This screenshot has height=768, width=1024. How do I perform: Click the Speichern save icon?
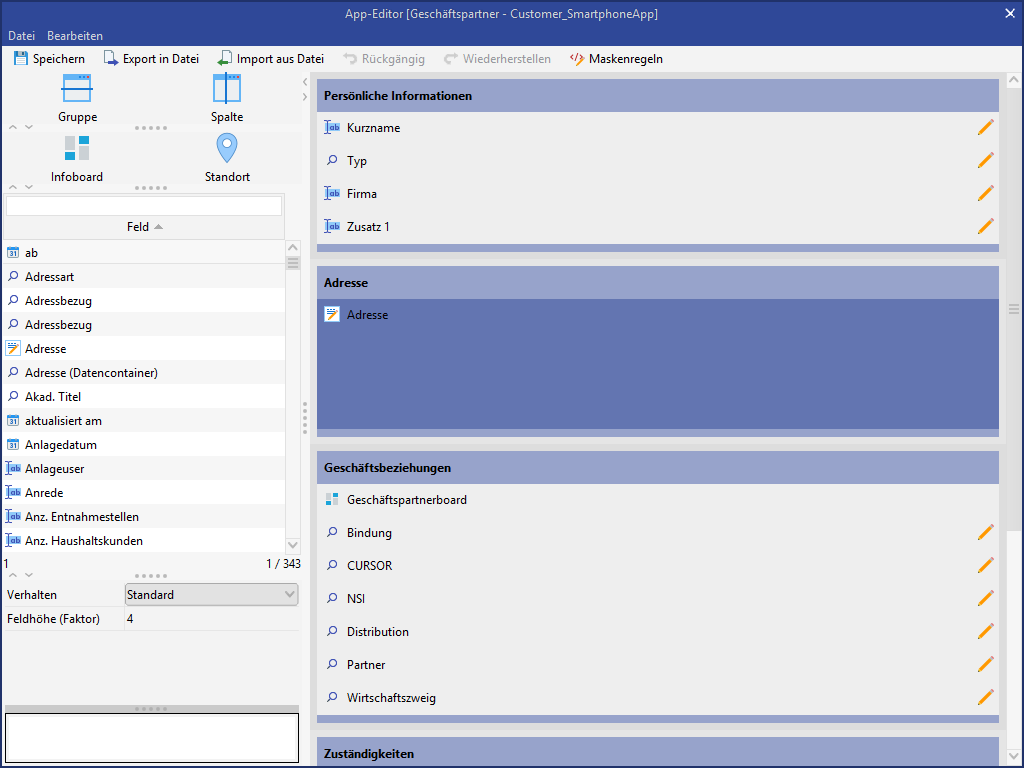pos(21,59)
